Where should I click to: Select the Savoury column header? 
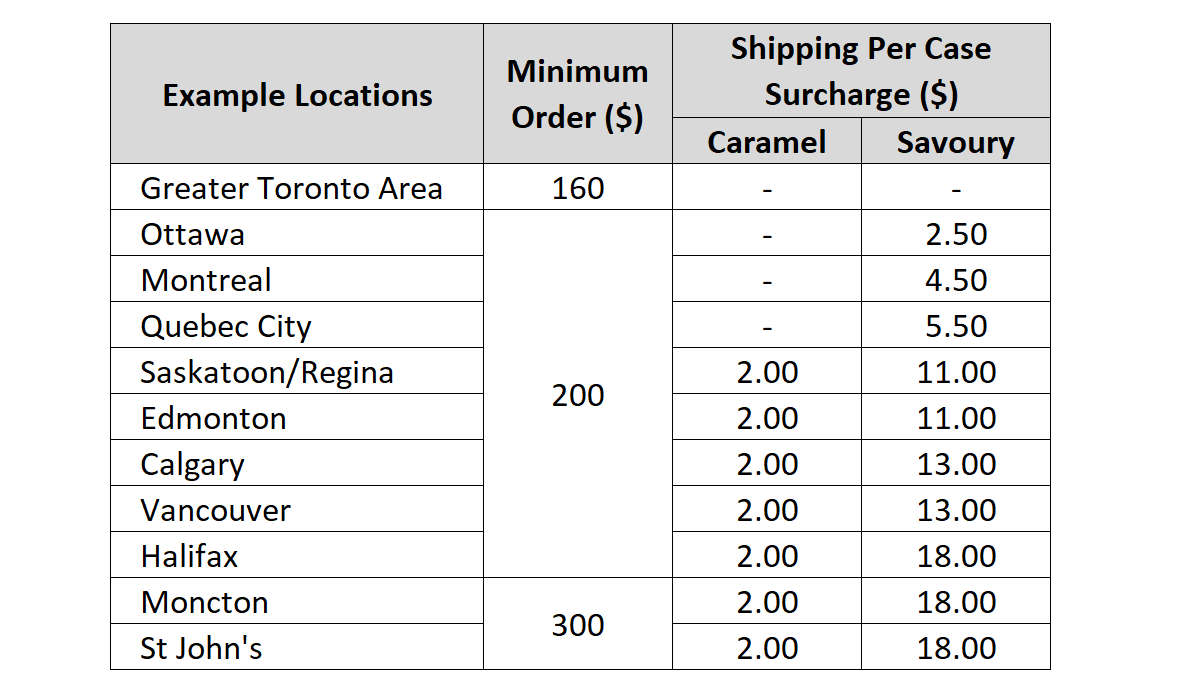pyautogui.click(x=955, y=142)
